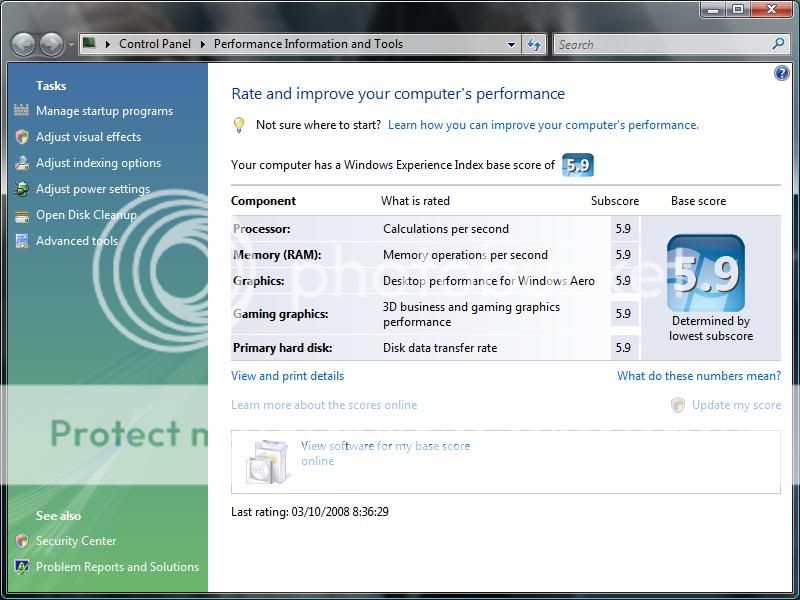Click the Back navigation arrow button

(x=24, y=44)
